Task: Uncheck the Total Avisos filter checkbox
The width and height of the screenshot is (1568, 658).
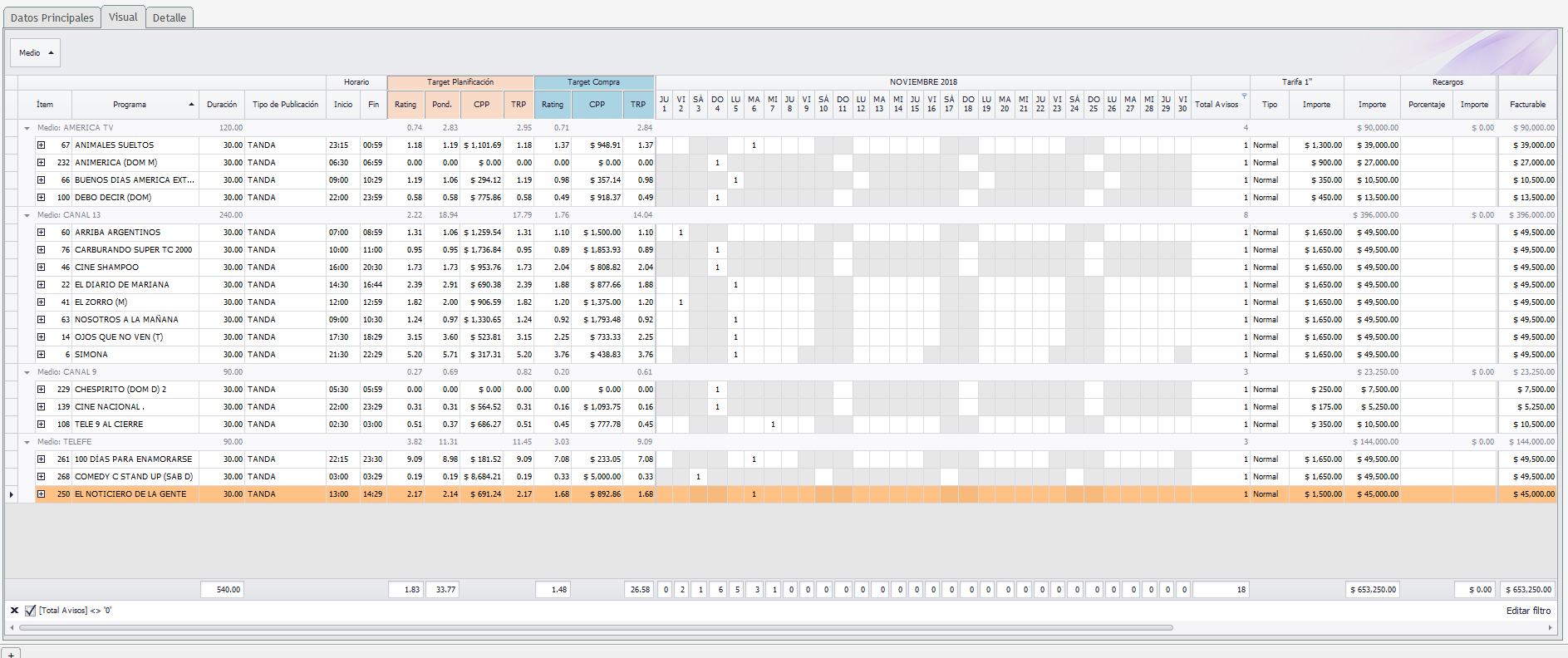Action: click(x=31, y=611)
